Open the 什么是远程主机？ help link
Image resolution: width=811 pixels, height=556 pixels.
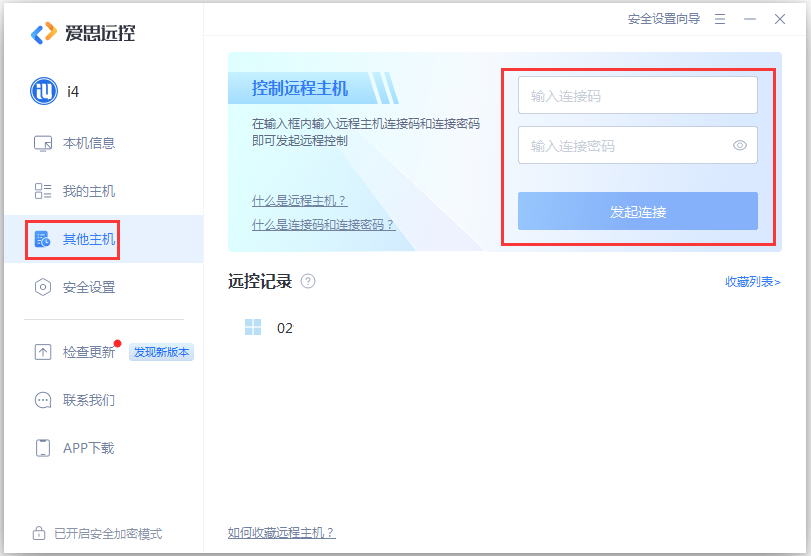[299, 201]
